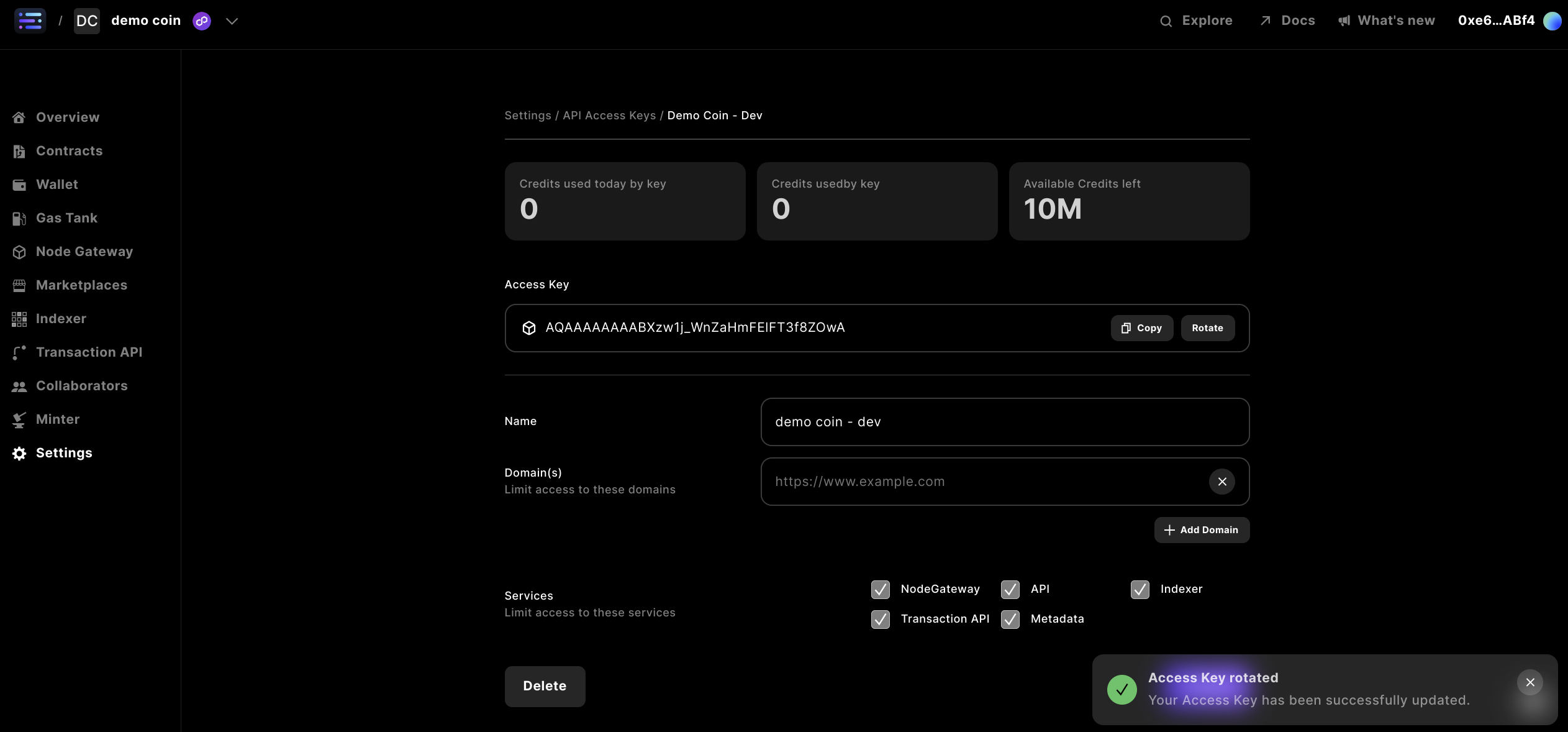Image resolution: width=1568 pixels, height=732 pixels.
Task: Select the Node Gateway sidebar icon
Action: (19, 251)
